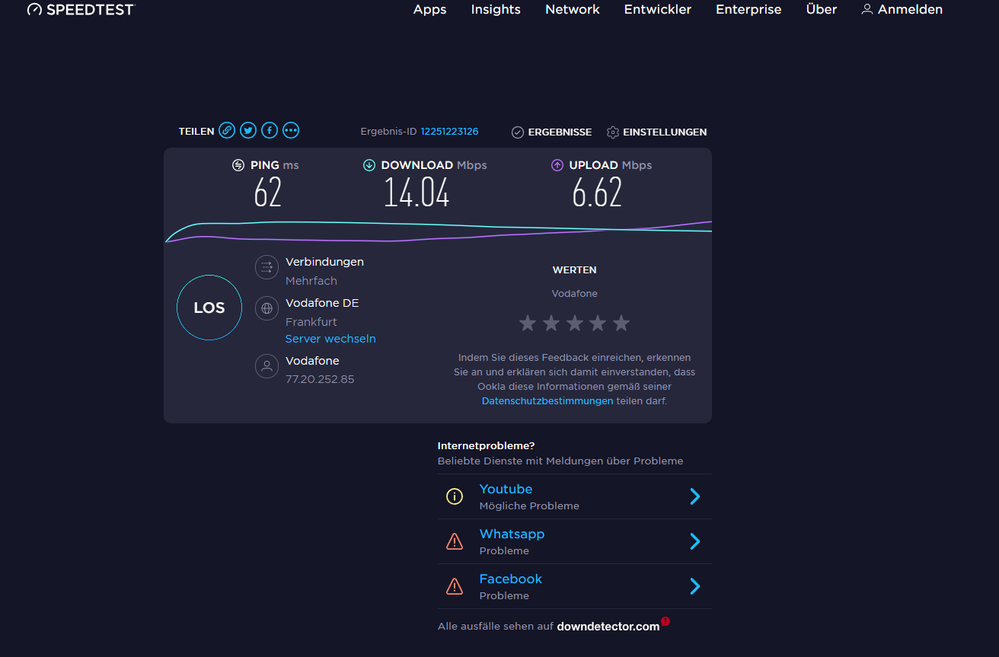This screenshot has height=657, width=999.
Task: Click the info icon beside Youtube
Action: coord(454,496)
